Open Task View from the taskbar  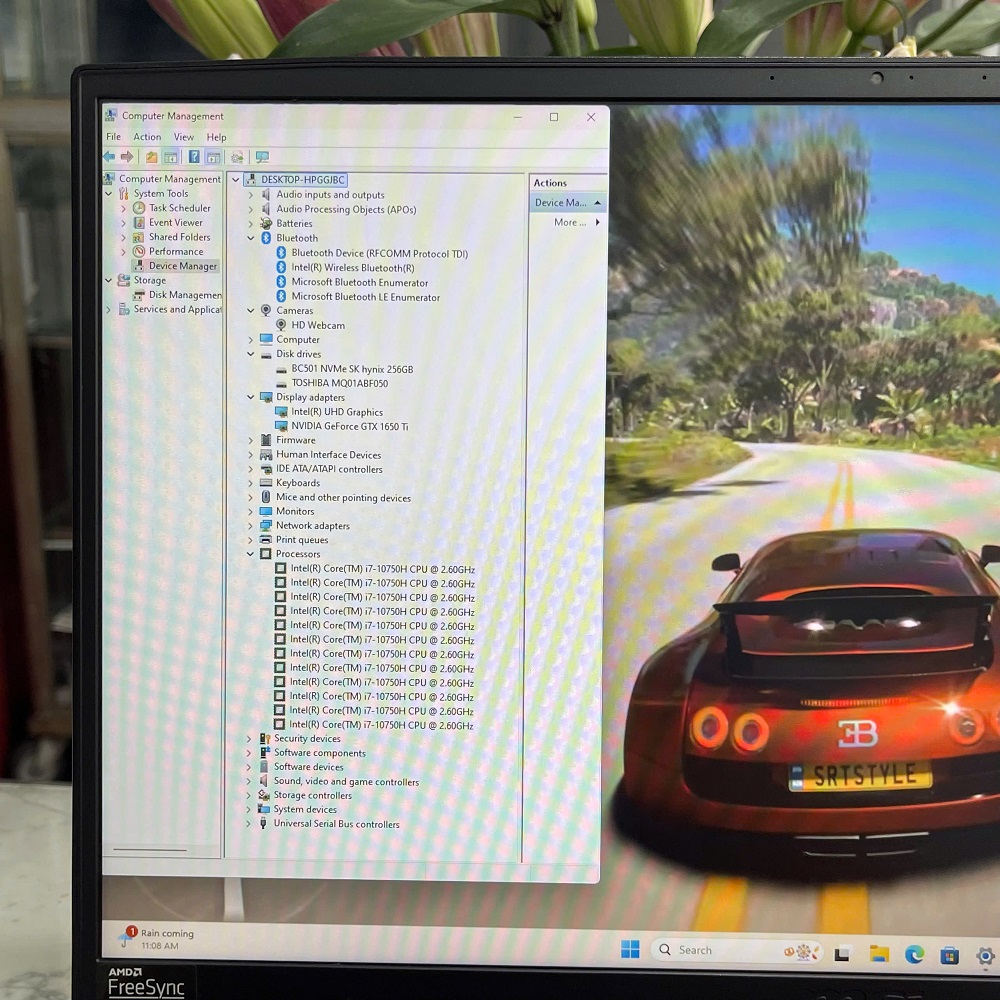[x=842, y=954]
